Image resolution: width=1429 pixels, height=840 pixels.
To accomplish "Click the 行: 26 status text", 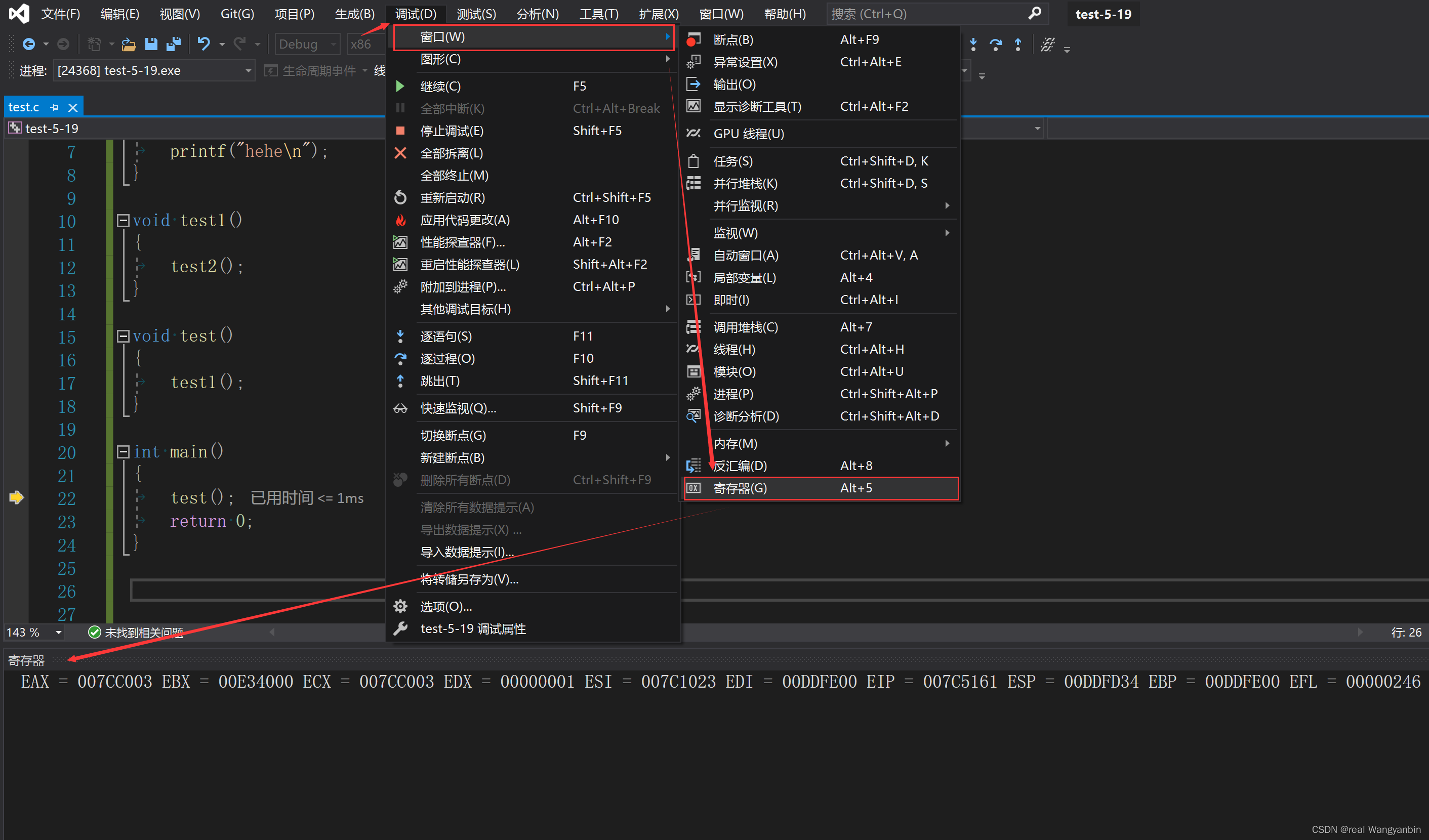I will pos(1406,633).
